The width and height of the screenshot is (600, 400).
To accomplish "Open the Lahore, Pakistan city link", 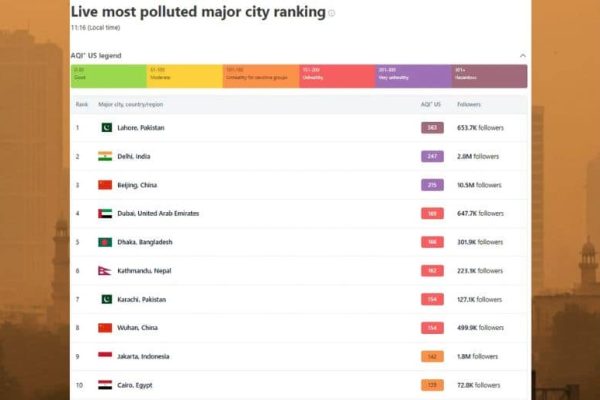I will point(141,128).
